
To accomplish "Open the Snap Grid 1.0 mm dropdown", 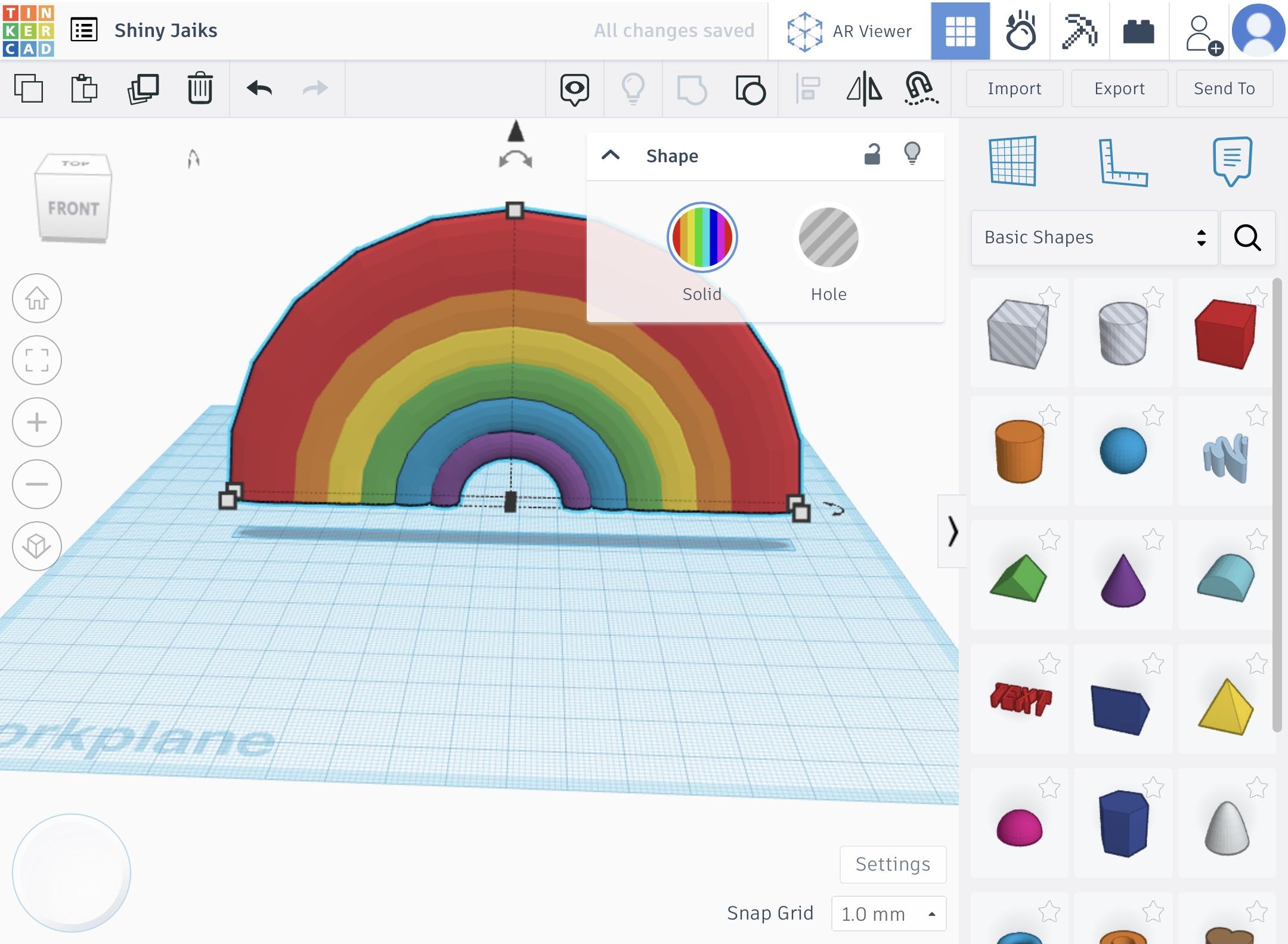I will [888, 913].
